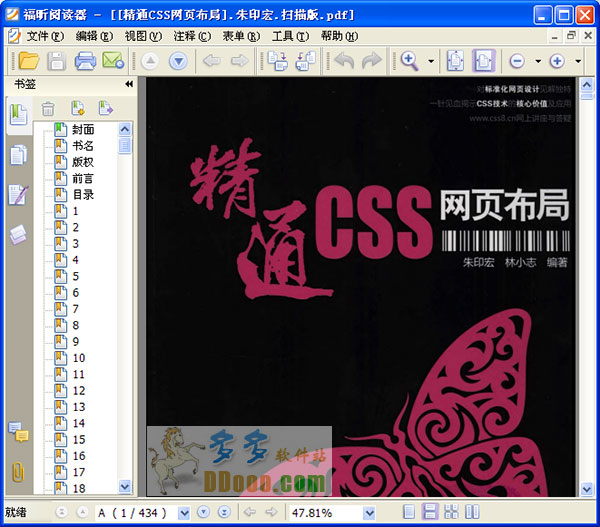600x527 pixels.
Task: Open the zoom tool dropdown arrow
Action: click(431, 61)
